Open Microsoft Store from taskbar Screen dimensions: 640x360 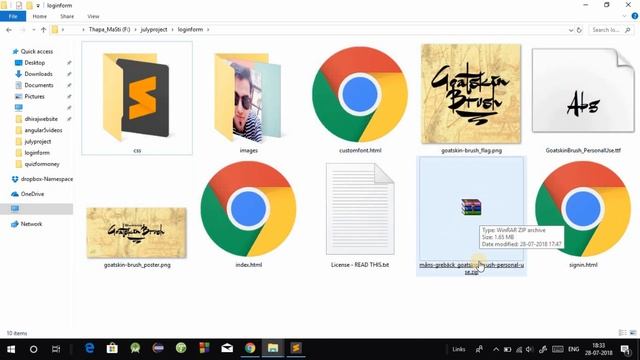coord(112,348)
